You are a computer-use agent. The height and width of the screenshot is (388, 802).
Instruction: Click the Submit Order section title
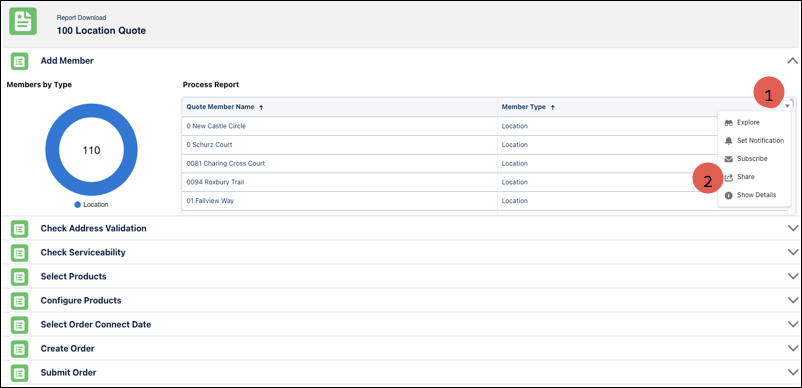click(x=69, y=372)
